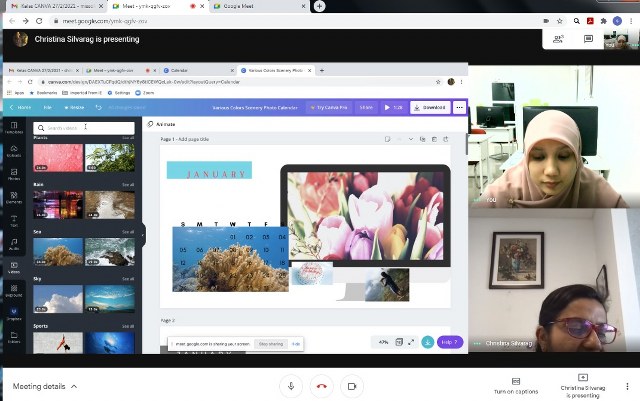Go to Home in Canva top bar
Image resolution: width=640 pixels, height=401 pixels.
pyautogui.click(x=20, y=107)
